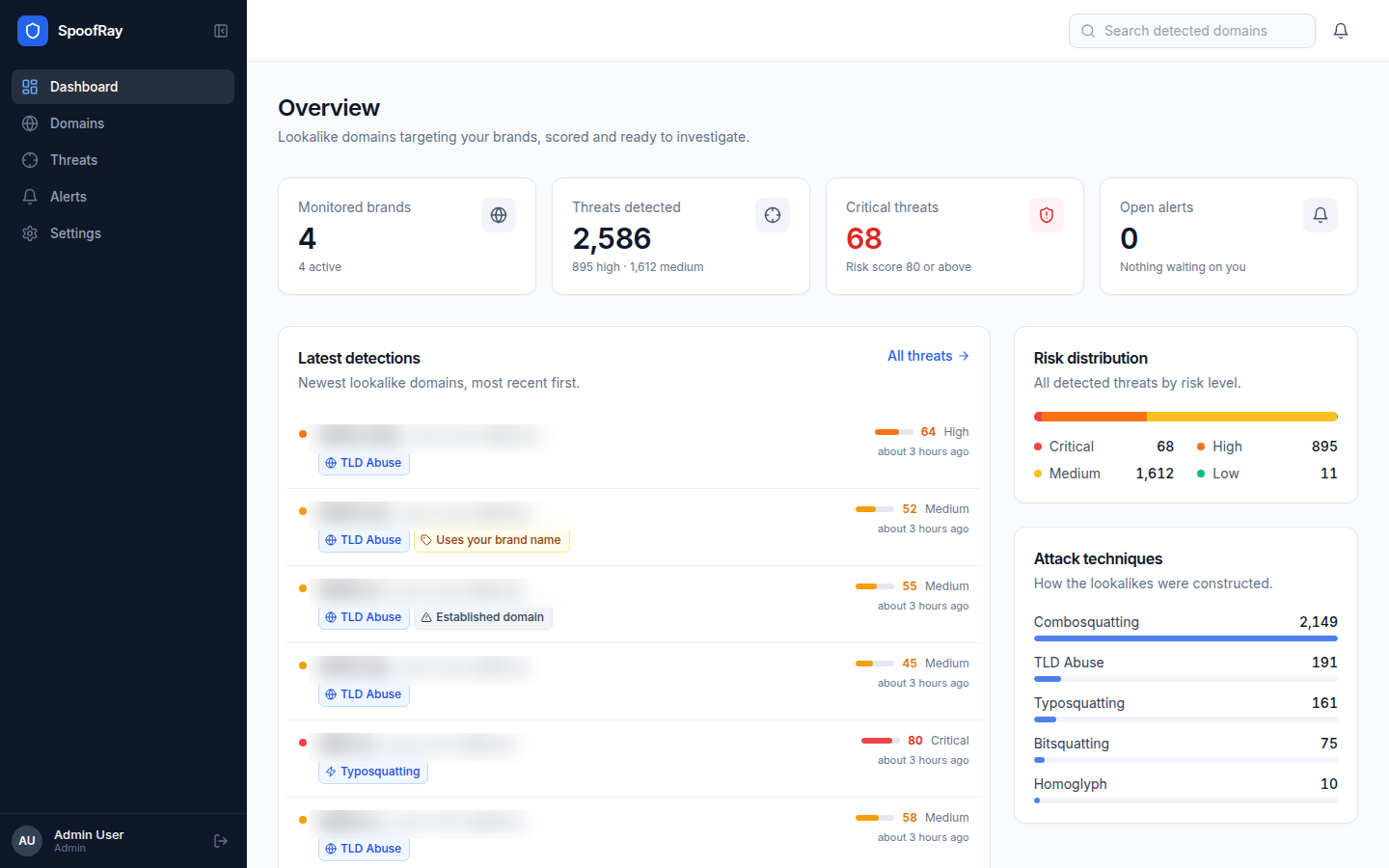Click the search domains input field
The image size is (1389, 868).
click(1192, 31)
